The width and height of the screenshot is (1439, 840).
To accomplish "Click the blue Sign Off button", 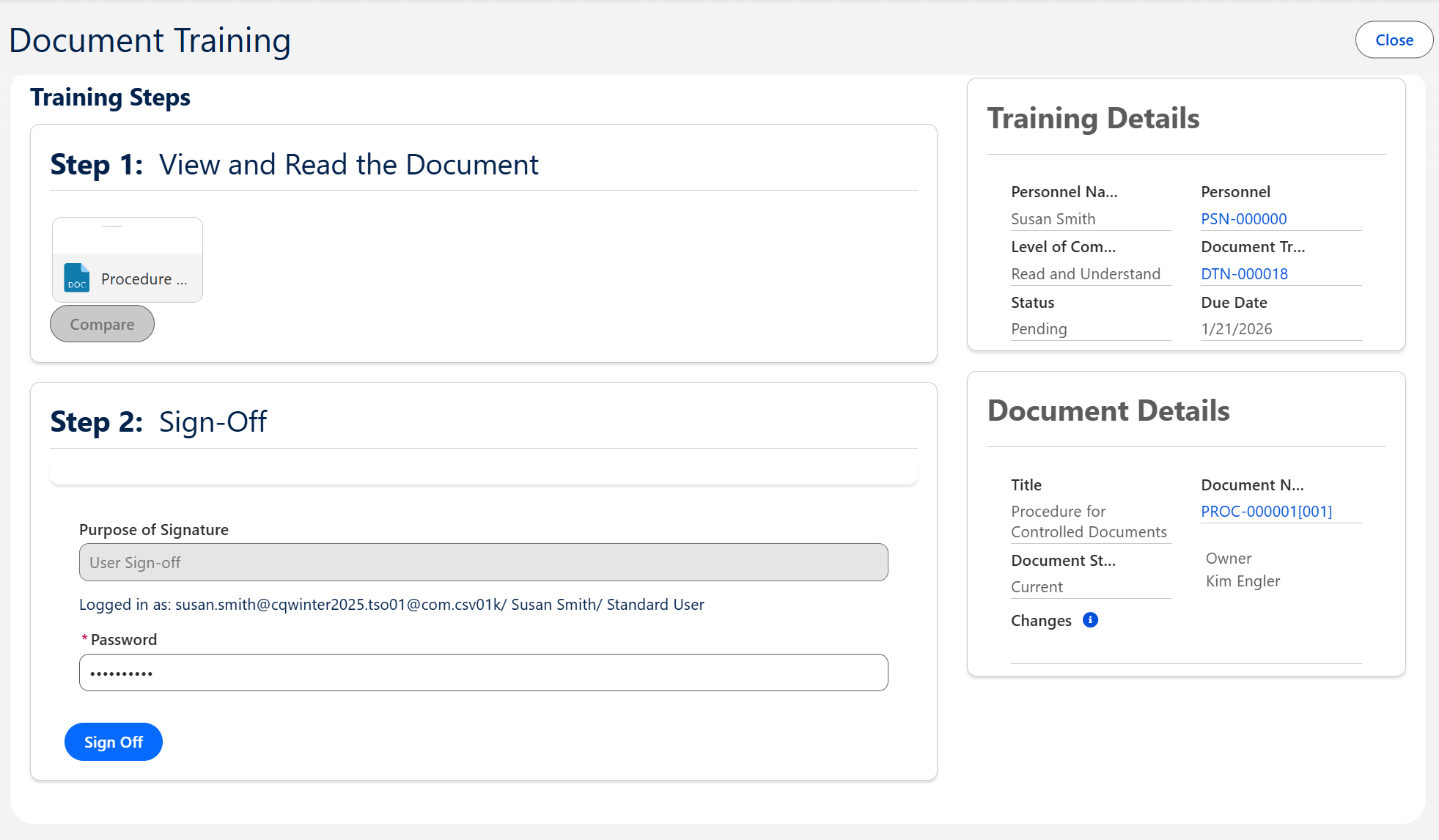I will point(114,742).
